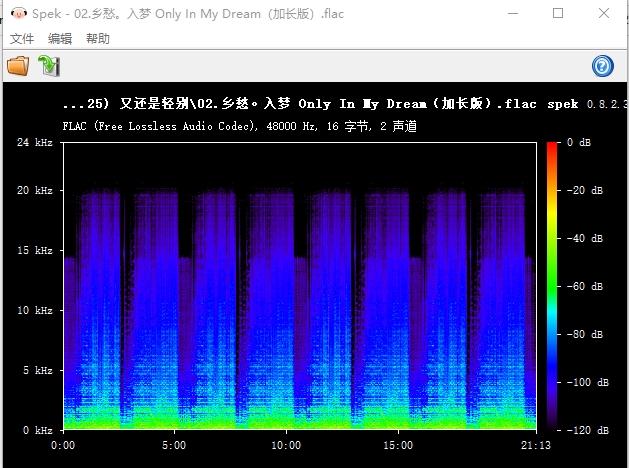Click the -20 dB scale label
Viewport: 629px width, 468px height.
coord(585,190)
